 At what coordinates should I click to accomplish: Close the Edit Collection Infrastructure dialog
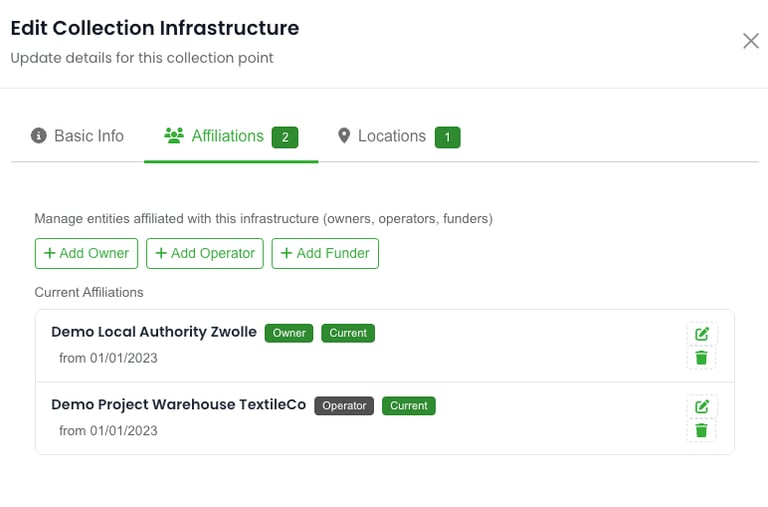[x=750, y=41]
